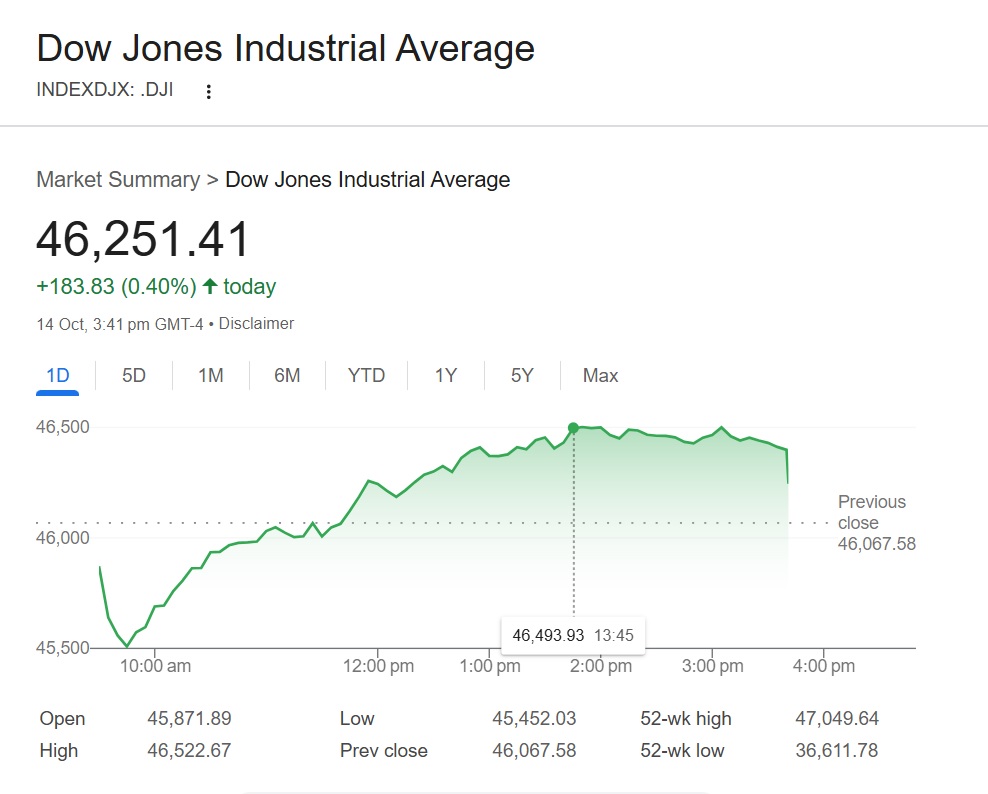Select the Prev close value 46,067.58
988x794 pixels.
pos(534,750)
